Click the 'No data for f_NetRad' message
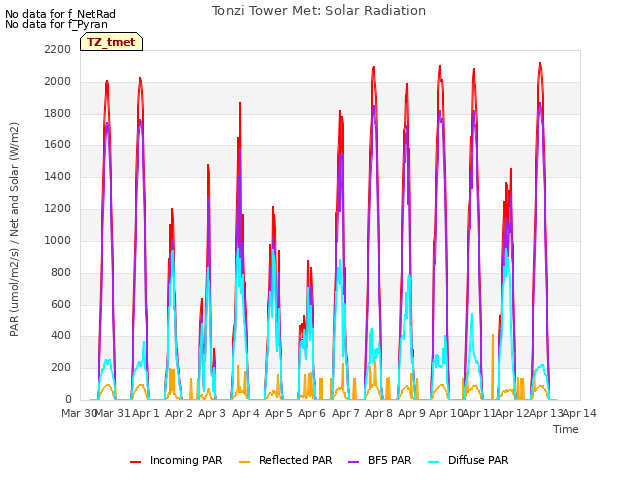Image resolution: width=640 pixels, height=480 pixels. click(x=60, y=14)
